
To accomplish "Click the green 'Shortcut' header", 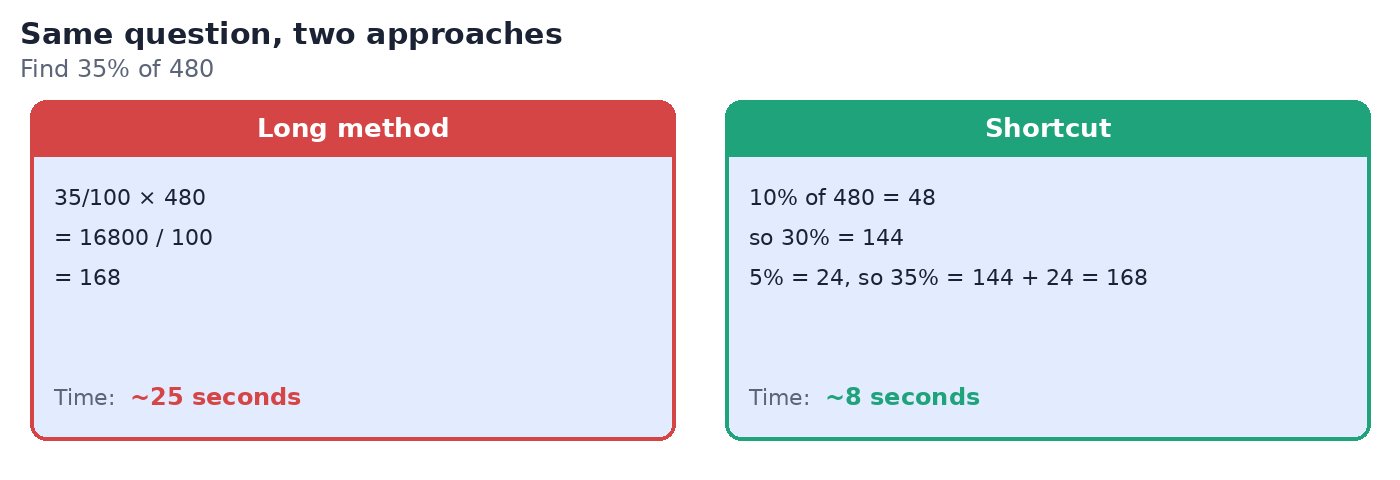I will 1048,129.
